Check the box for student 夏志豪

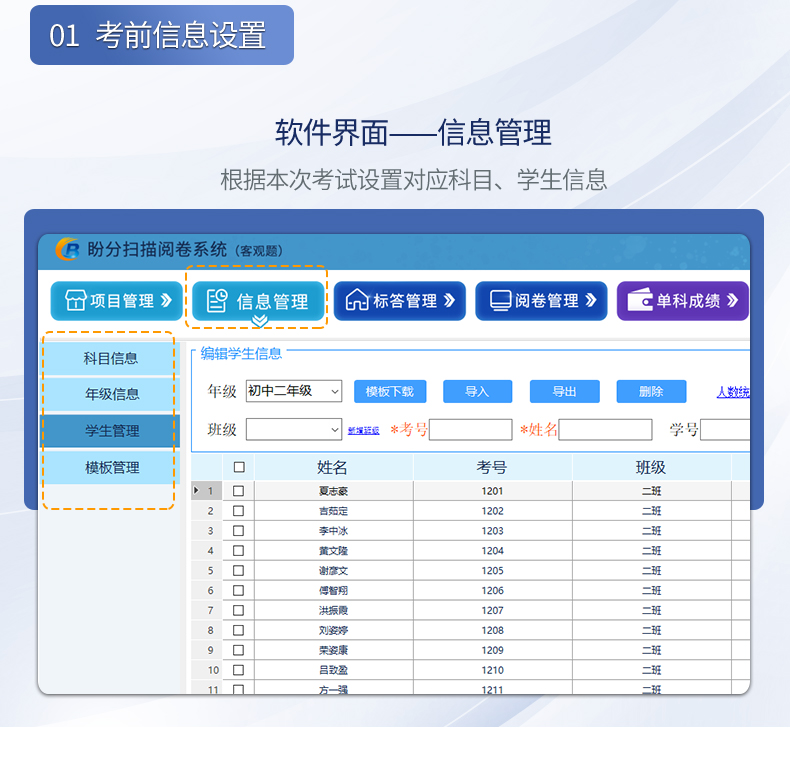click(238, 491)
